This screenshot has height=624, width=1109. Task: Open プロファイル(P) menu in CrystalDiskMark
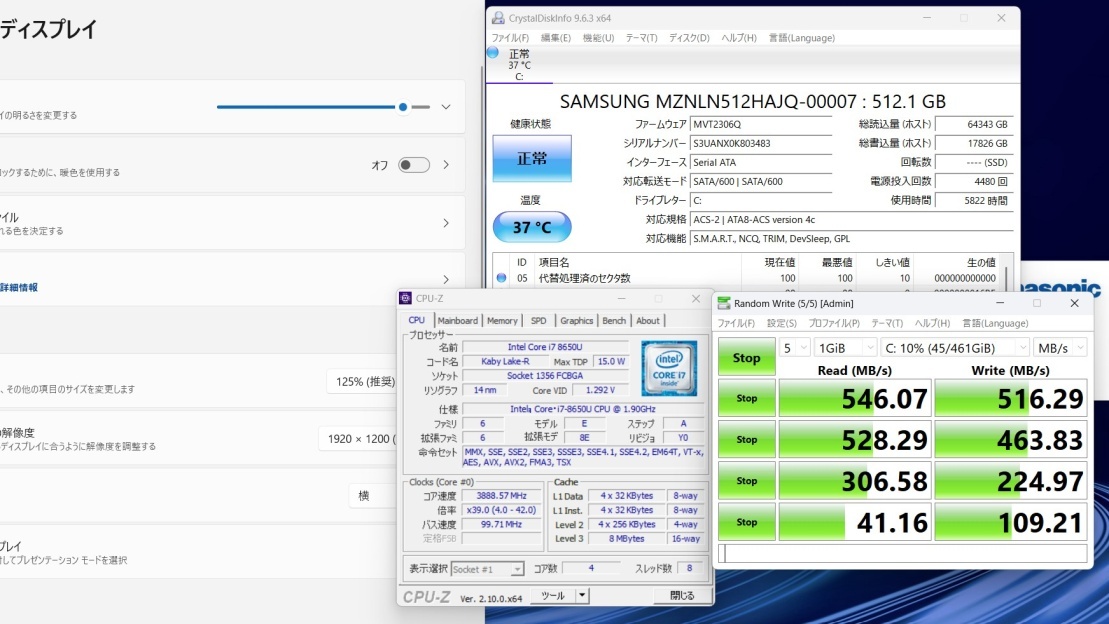pyautogui.click(x=834, y=323)
